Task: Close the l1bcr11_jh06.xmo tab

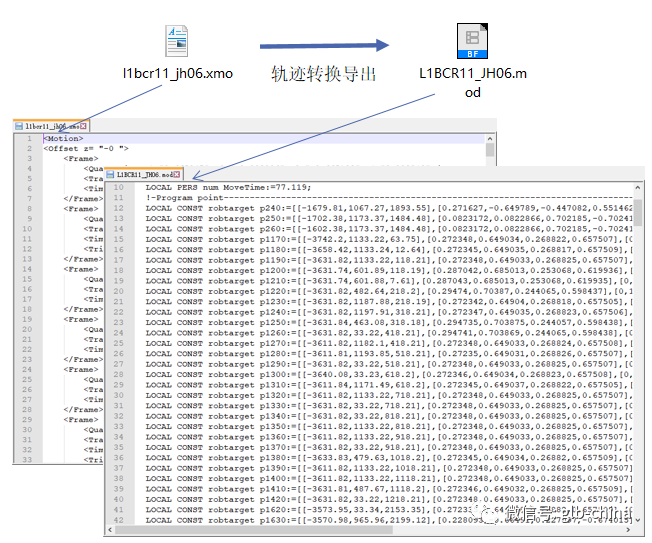Action: pyautogui.click(x=84, y=126)
